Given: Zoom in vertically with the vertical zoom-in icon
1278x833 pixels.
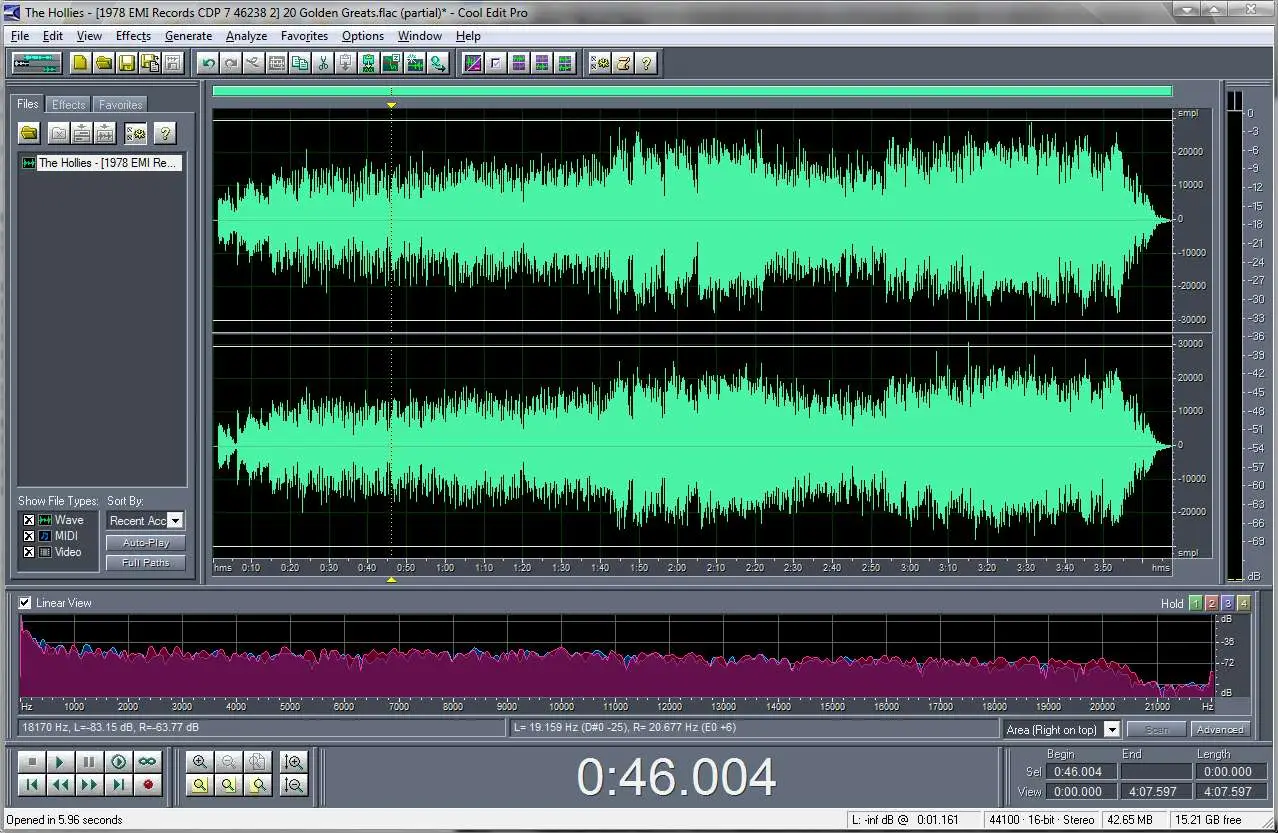Looking at the screenshot, I should click(x=293, y=762).
